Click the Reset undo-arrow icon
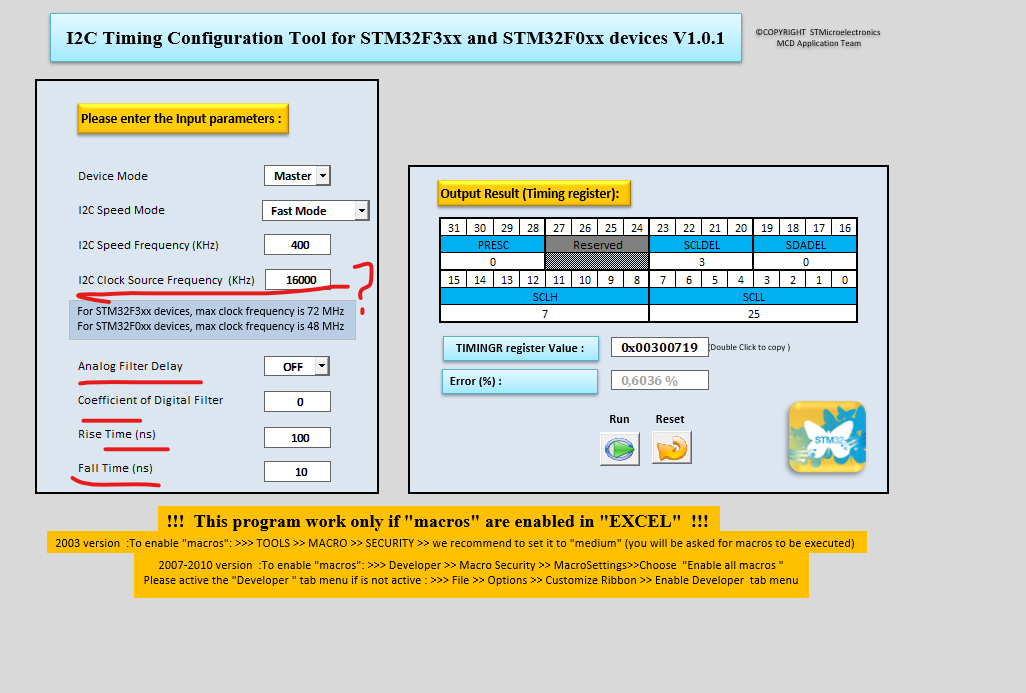The image size is (1026, 693). [671, 448]
